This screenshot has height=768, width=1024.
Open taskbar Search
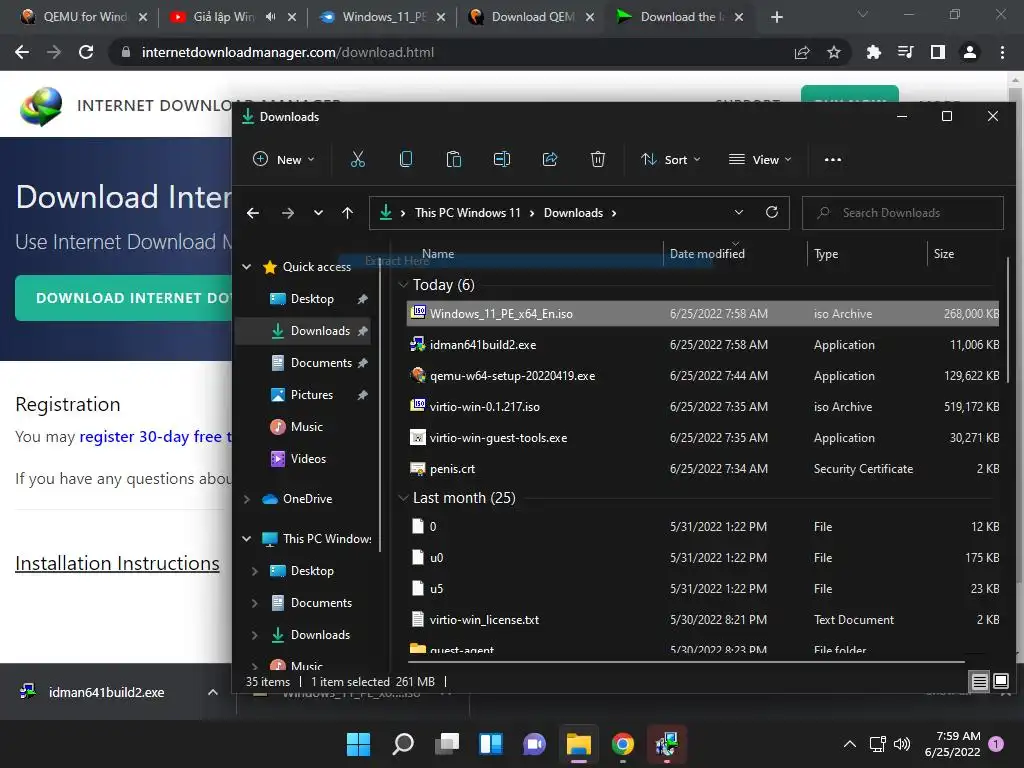(403, 744)
